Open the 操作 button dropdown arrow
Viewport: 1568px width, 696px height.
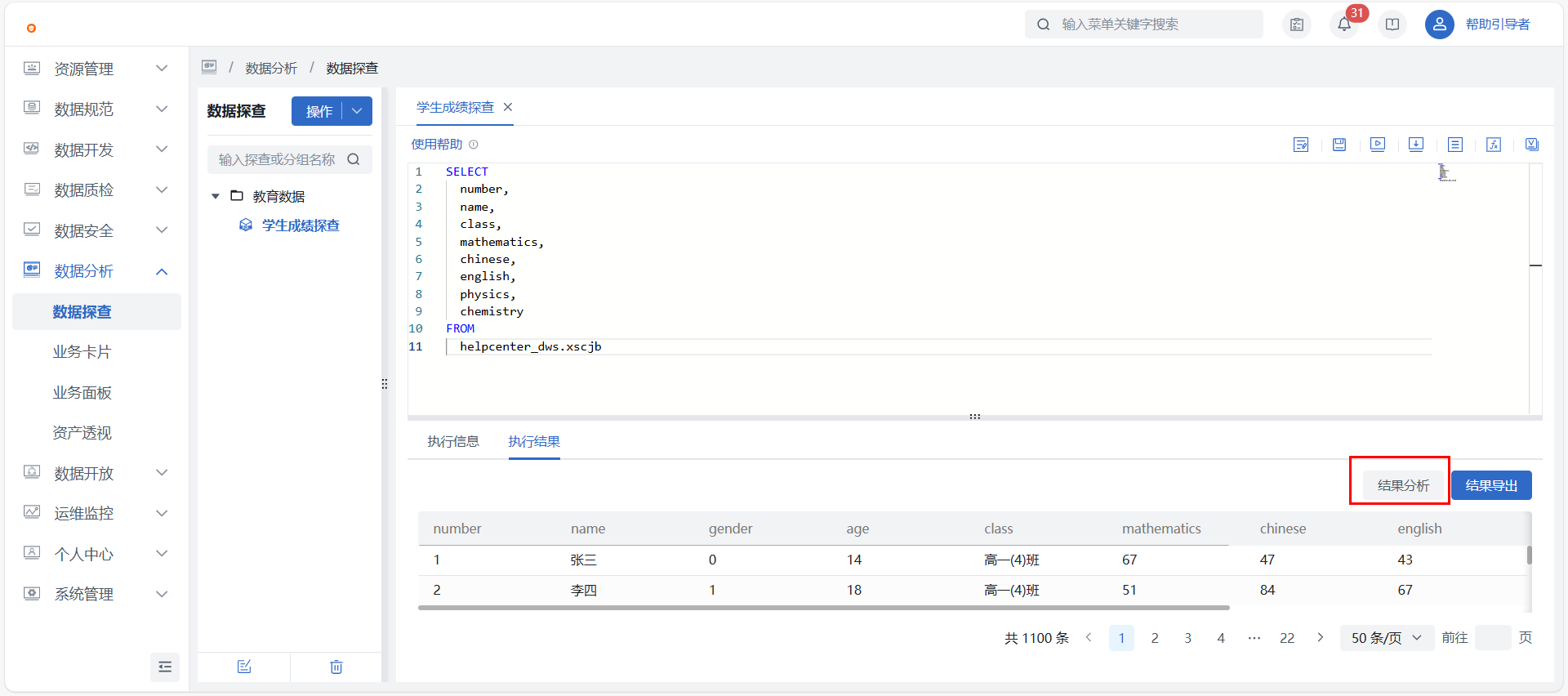click(357, 111)
